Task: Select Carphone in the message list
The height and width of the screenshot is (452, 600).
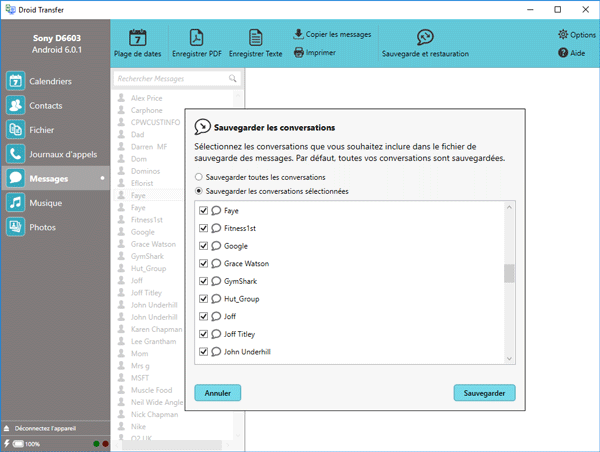Action: coord(147,110)
